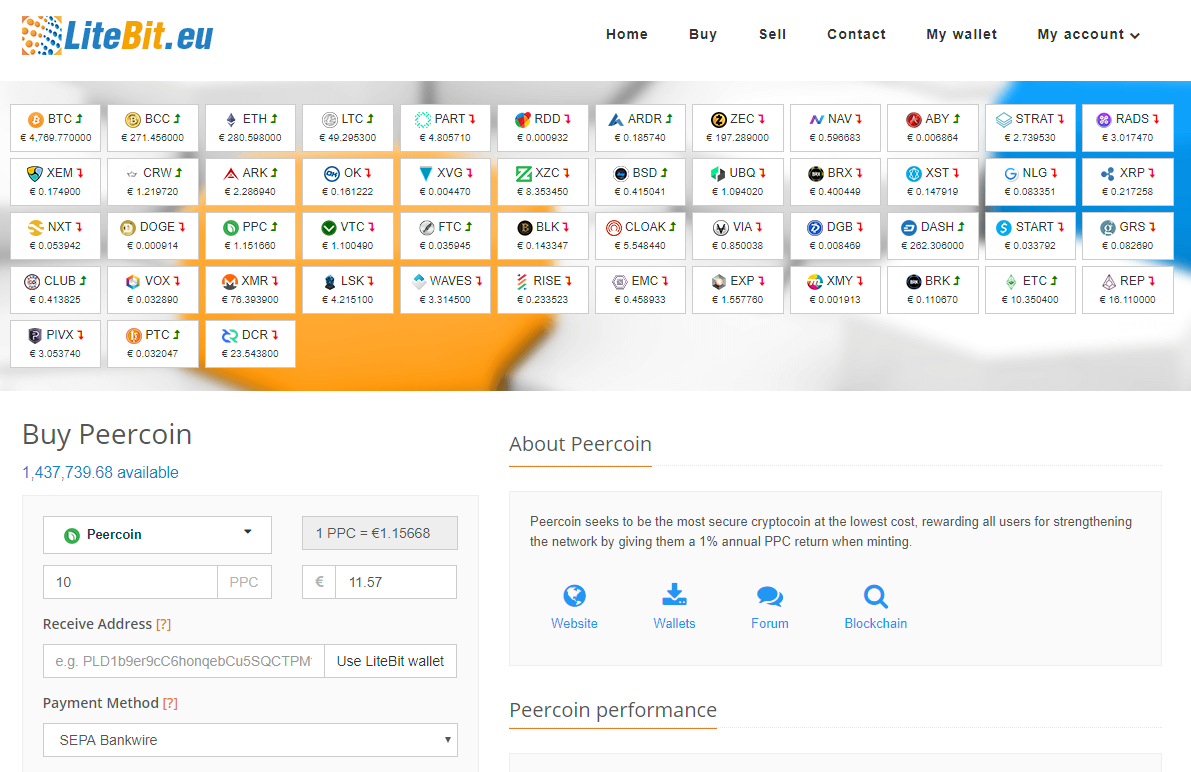Open the Buy menu item
1191x772 pixels.
point(703,34)
